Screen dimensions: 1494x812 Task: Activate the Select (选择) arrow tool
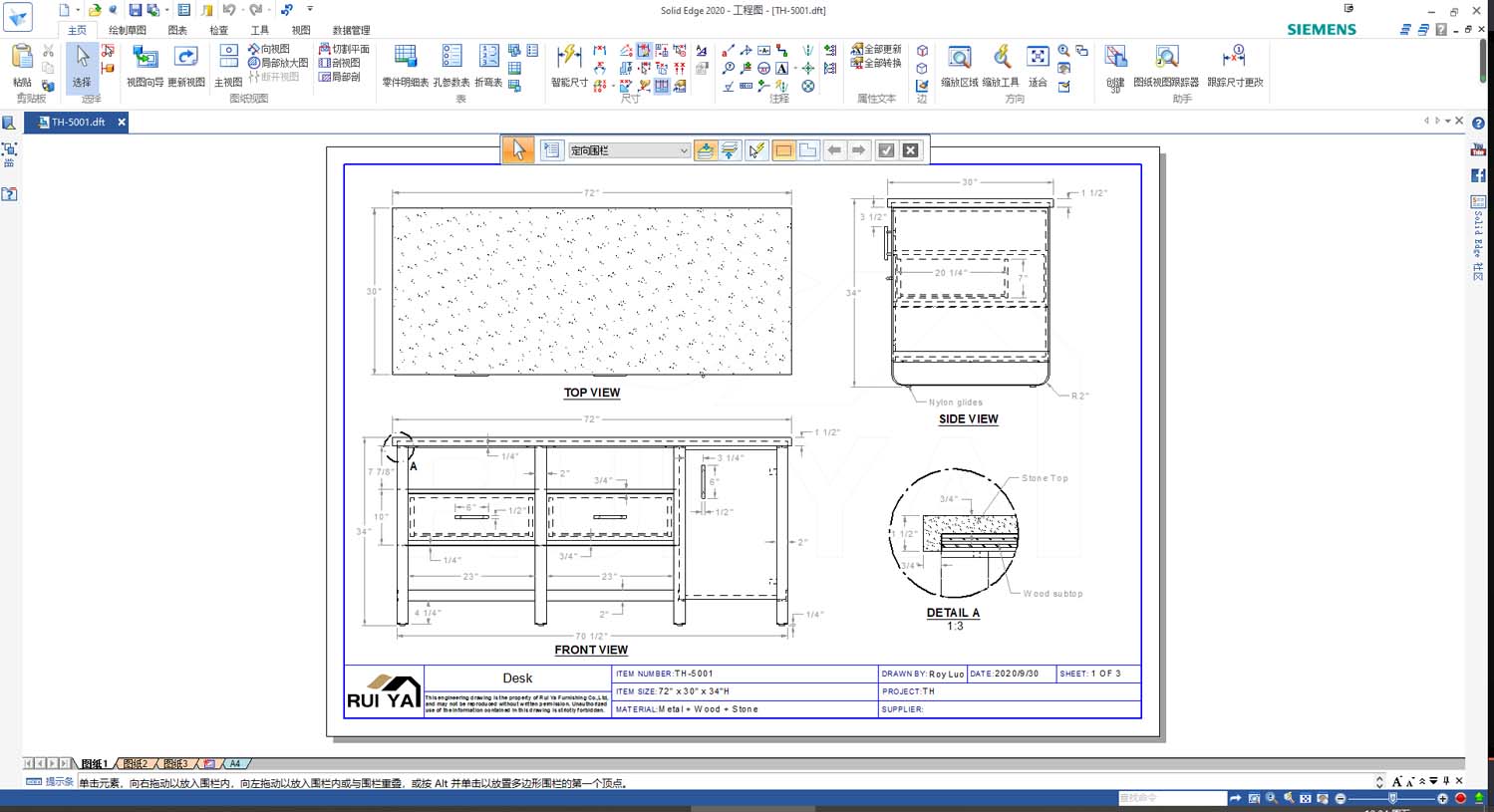click(x=82, y=66)
